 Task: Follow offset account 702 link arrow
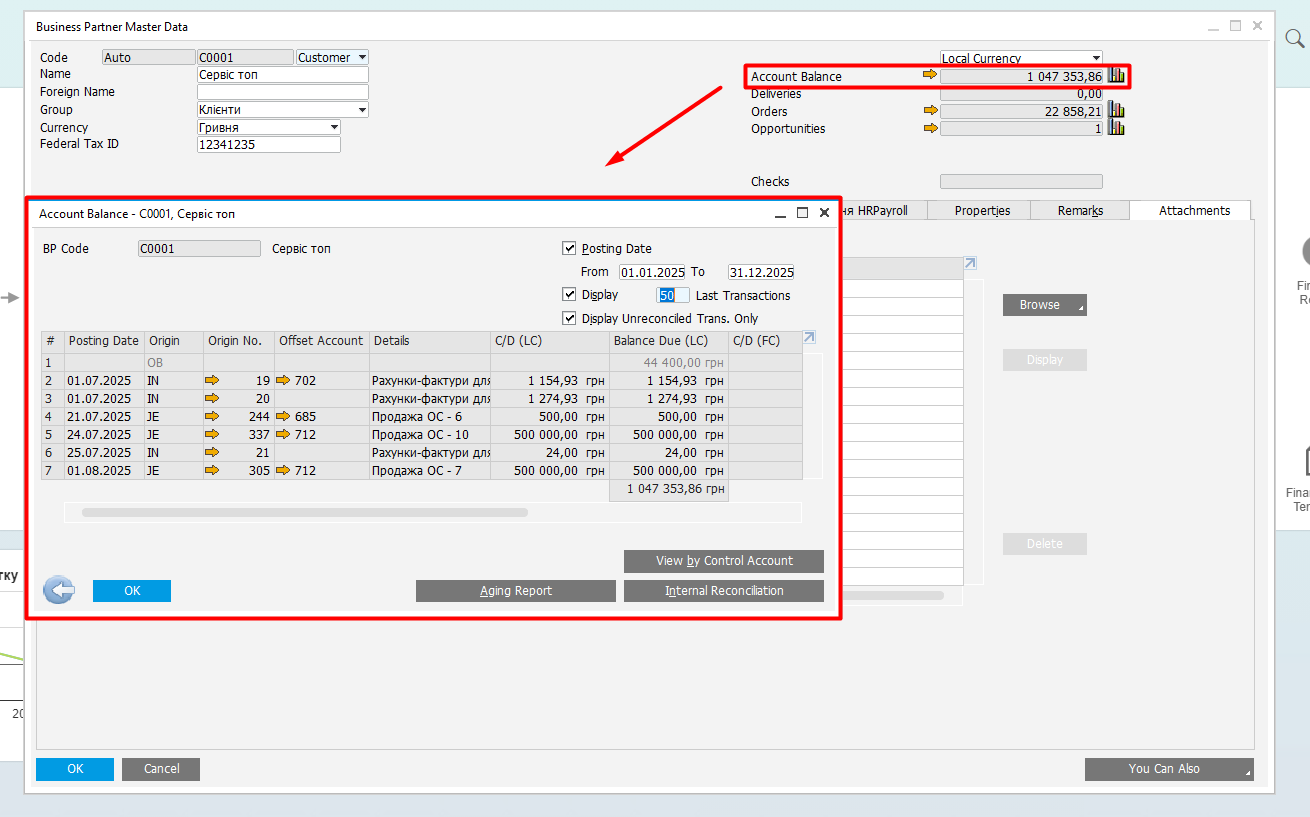pyautogui.click(x=284, y=381)
